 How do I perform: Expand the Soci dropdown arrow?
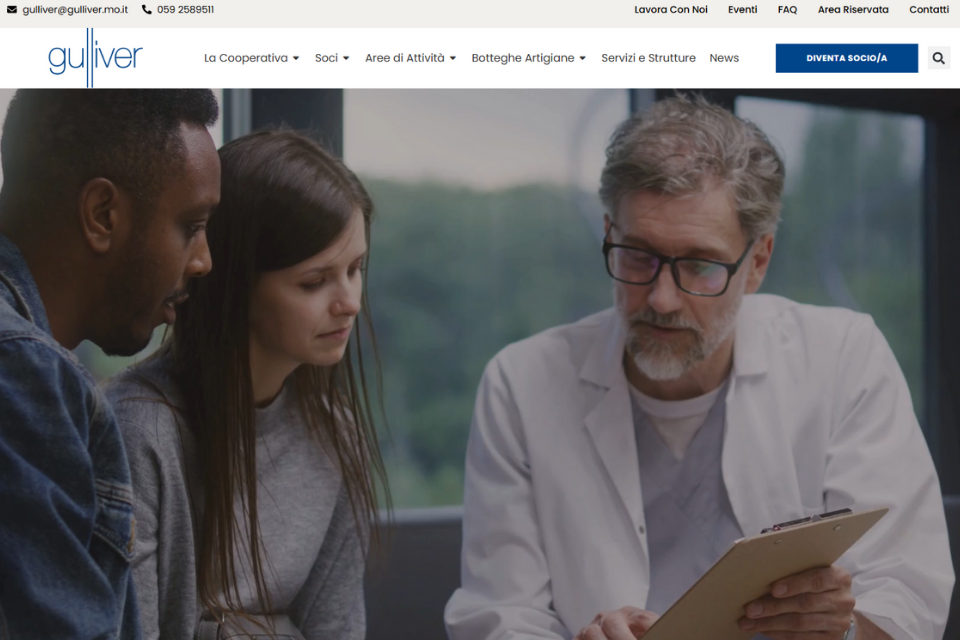346,59
